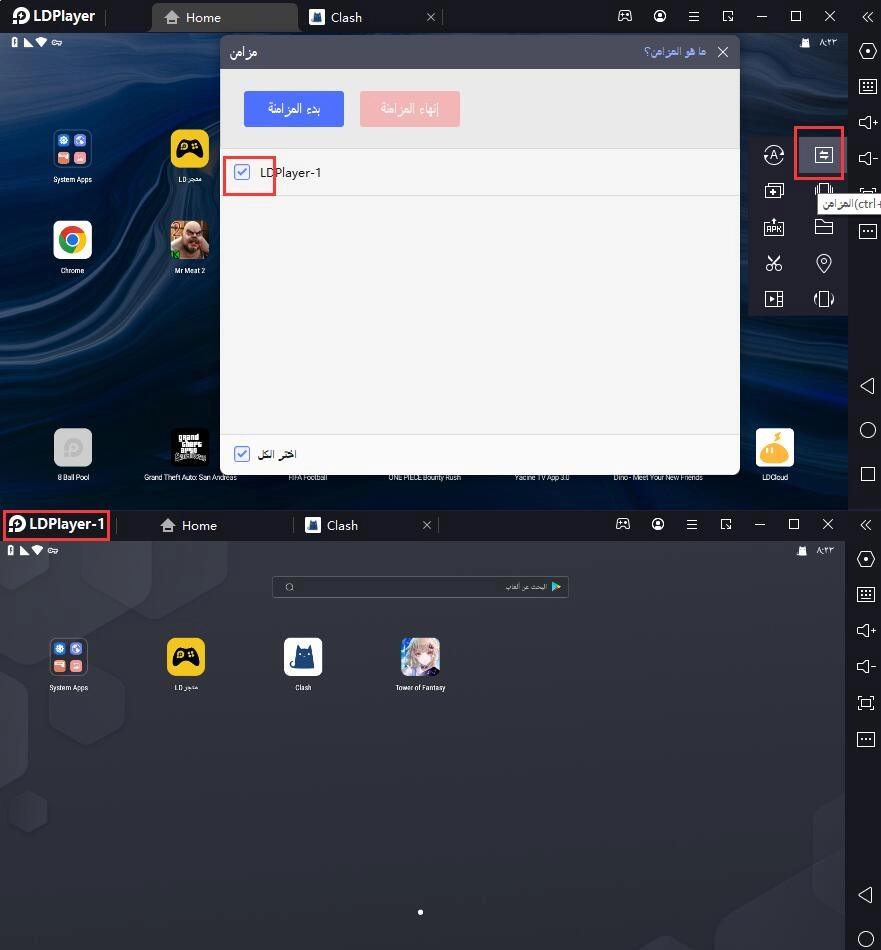Launch Chrome in top window
The width and height of the screenshot is (881, 950).
[72, 247]
